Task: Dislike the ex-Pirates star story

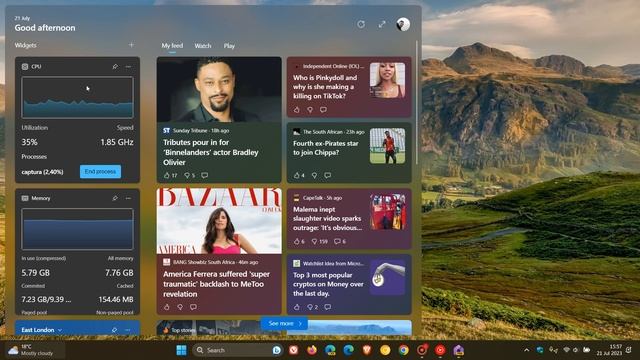Action: point(314,176)
